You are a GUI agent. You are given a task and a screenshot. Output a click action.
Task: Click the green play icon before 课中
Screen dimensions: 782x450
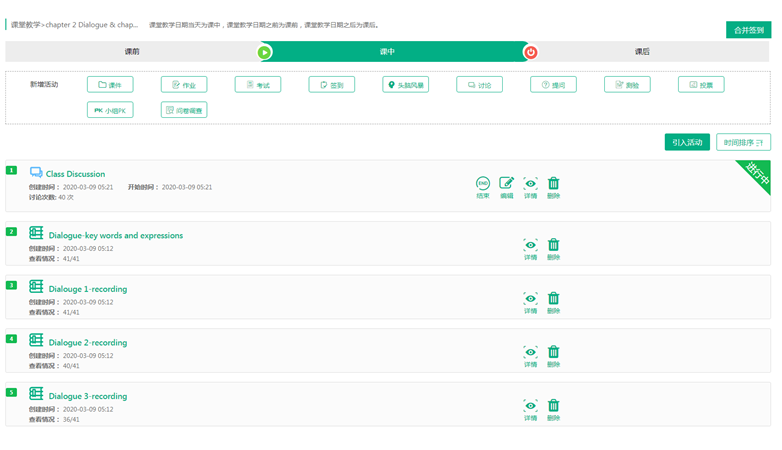pos(264,52)
